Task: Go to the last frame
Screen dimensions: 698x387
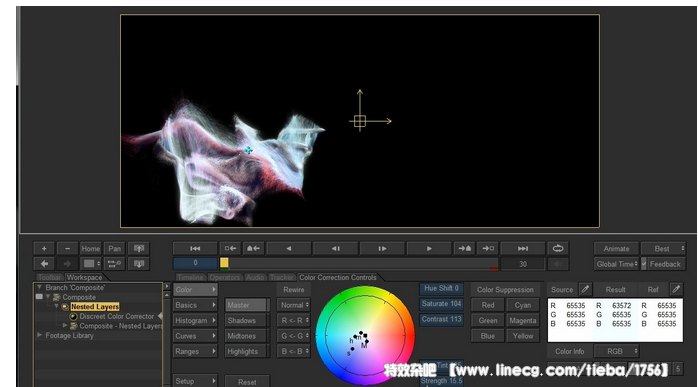Action: pos(523,248)
